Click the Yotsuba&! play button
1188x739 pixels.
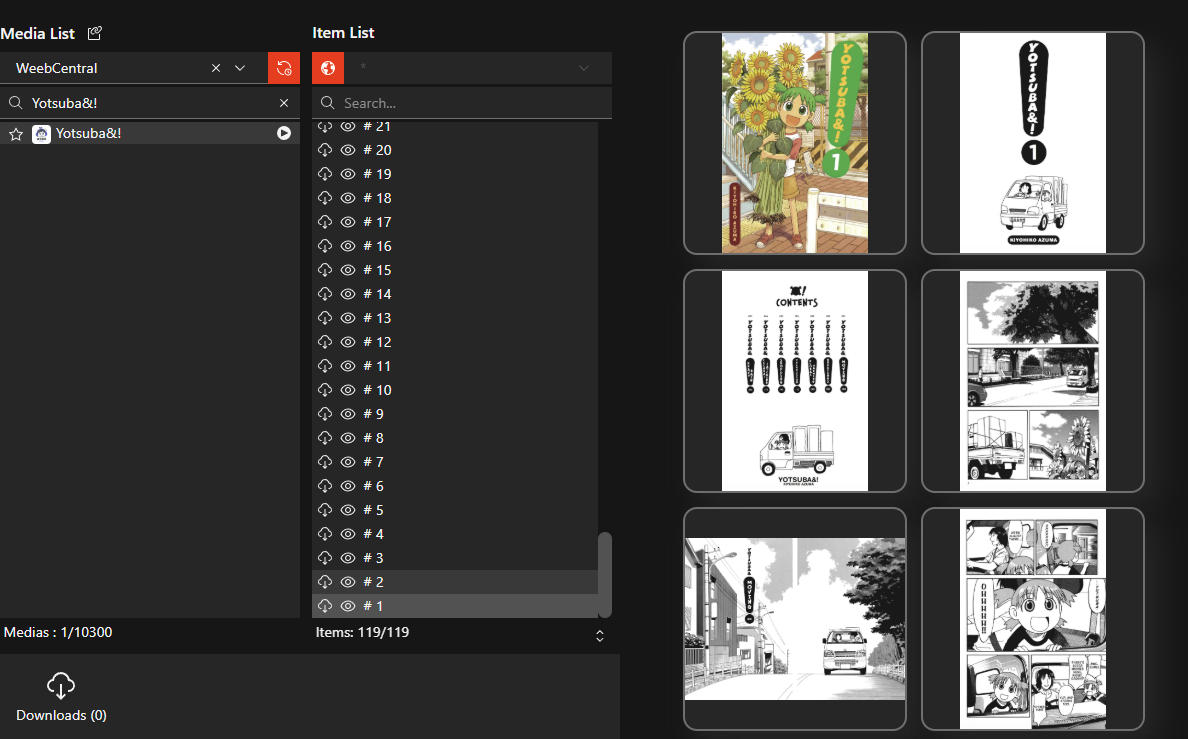[284, 133]
